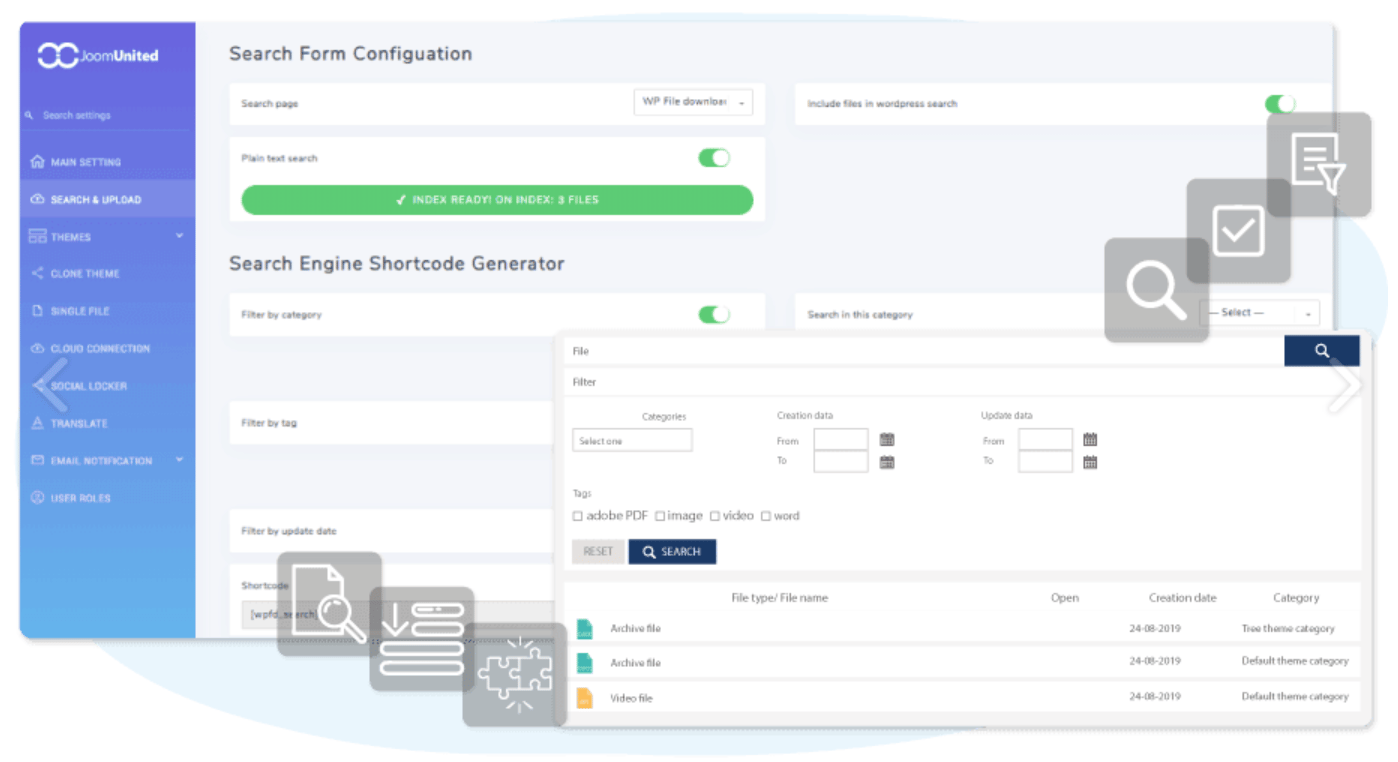Click the next slide arrow on right edge
Image resolution: width=1398 pixels, height=762 pixels.
point(1345,385)
